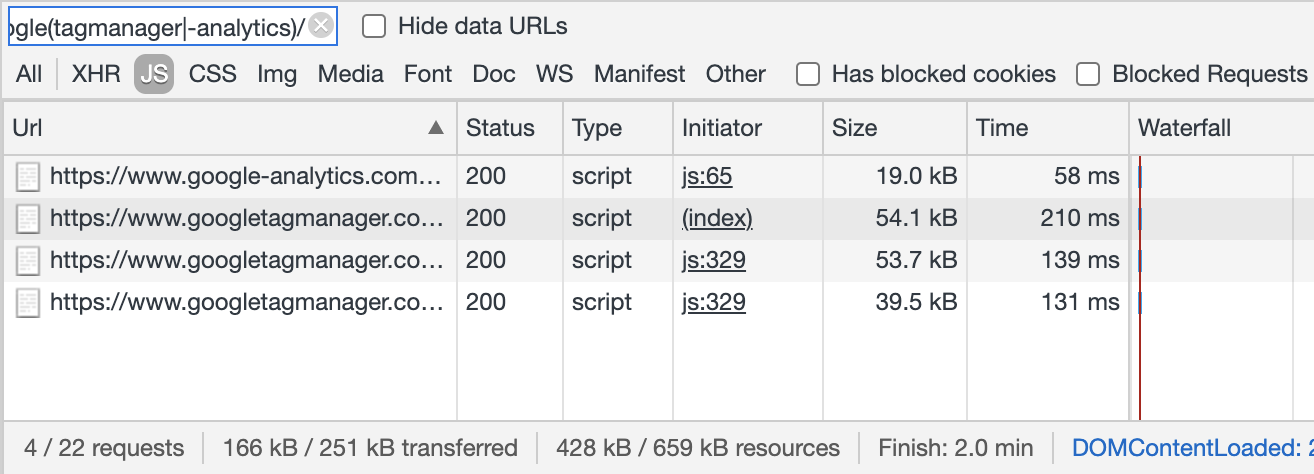The image size is (1314, 474).
Task: Click the 428 kB / 659 kB resources summary
Action: 699,448
